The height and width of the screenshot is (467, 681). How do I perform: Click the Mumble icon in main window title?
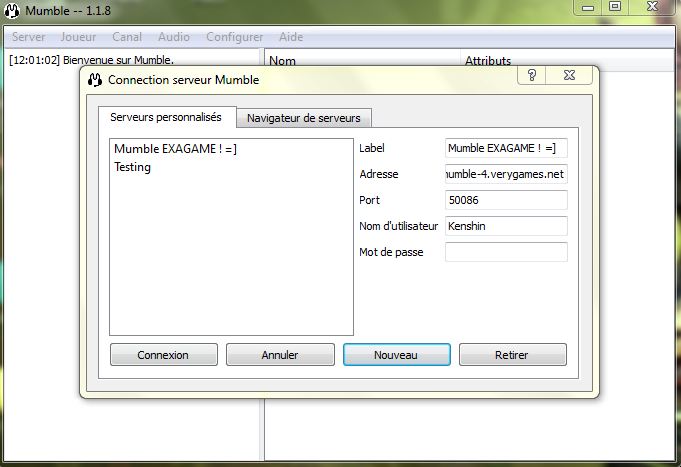pyautogui.click(x=12, y=10)
